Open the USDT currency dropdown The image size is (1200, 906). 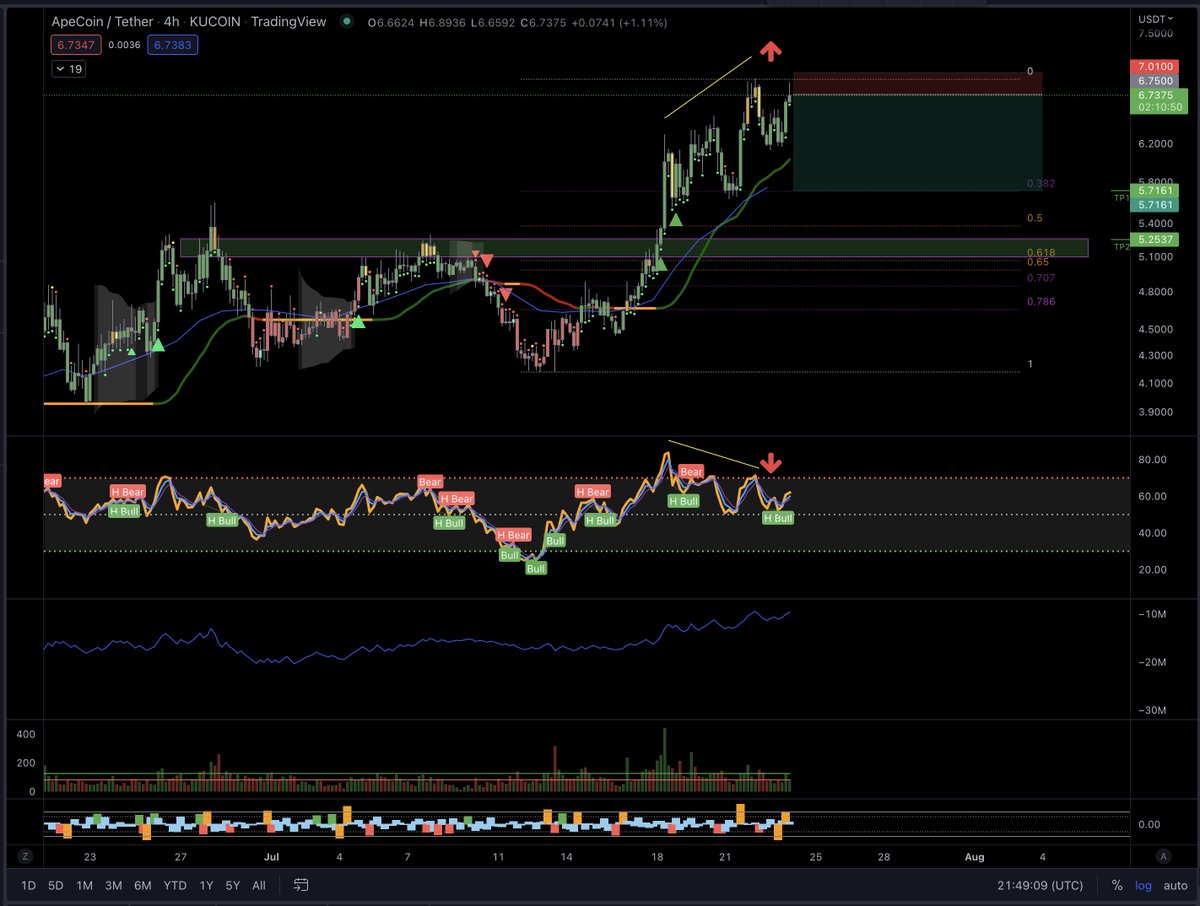coord(1155,18)
